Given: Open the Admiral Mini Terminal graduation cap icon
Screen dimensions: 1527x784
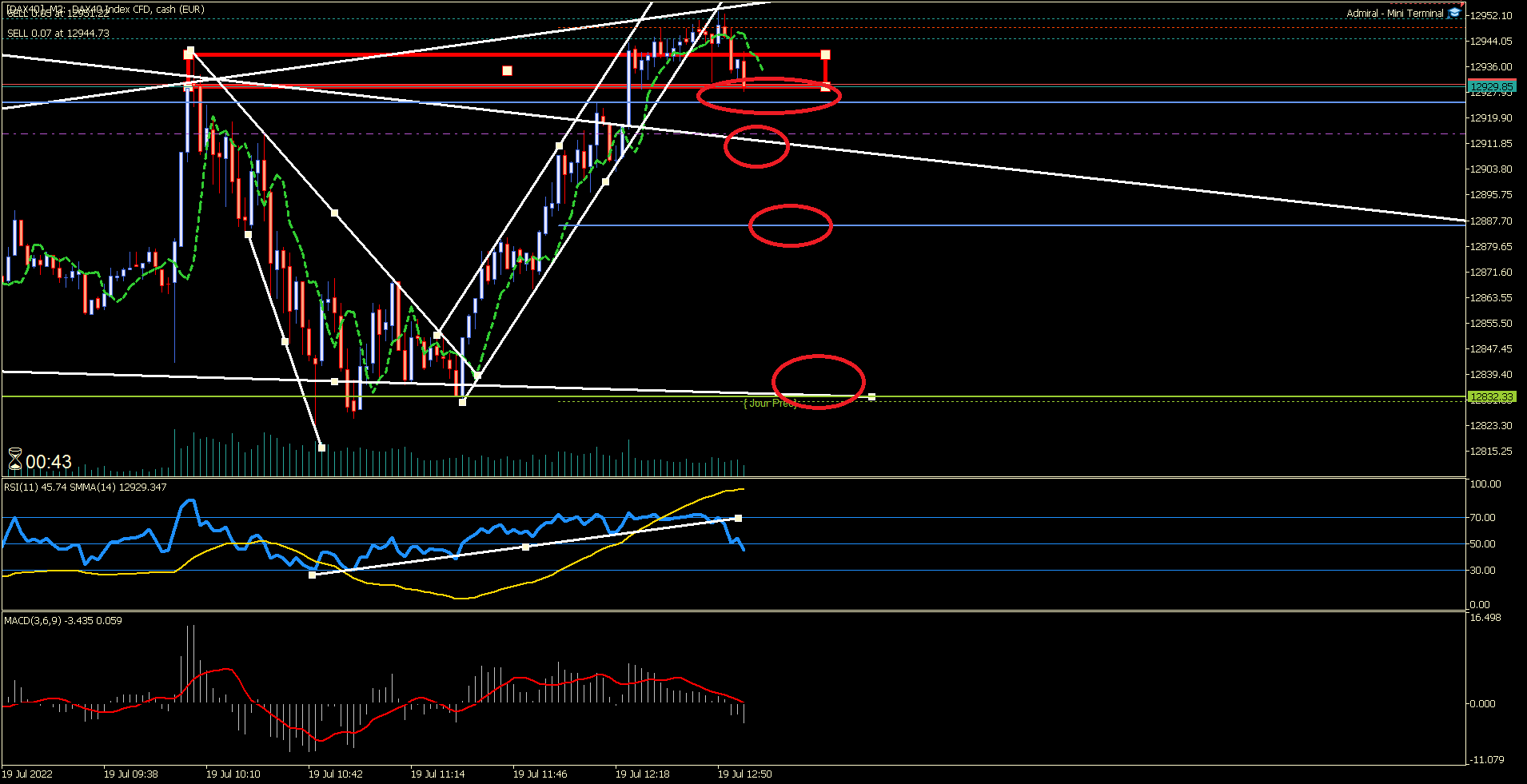Looking at the screenshot, I should tap(1454, 13).
